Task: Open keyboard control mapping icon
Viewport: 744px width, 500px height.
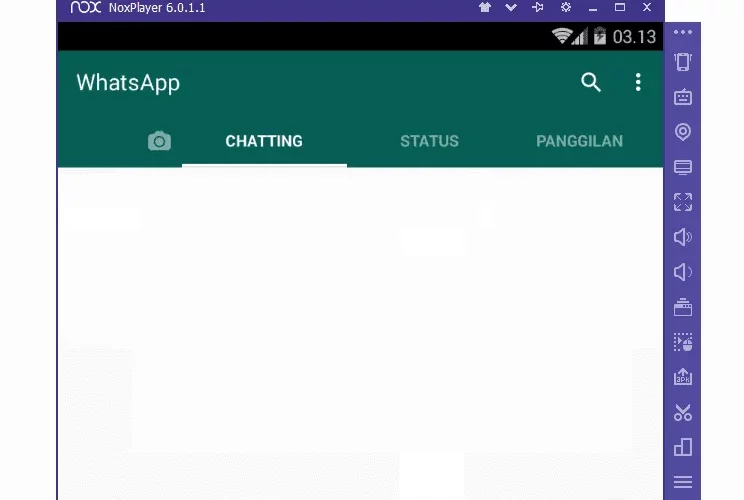Action: (683, 97)
